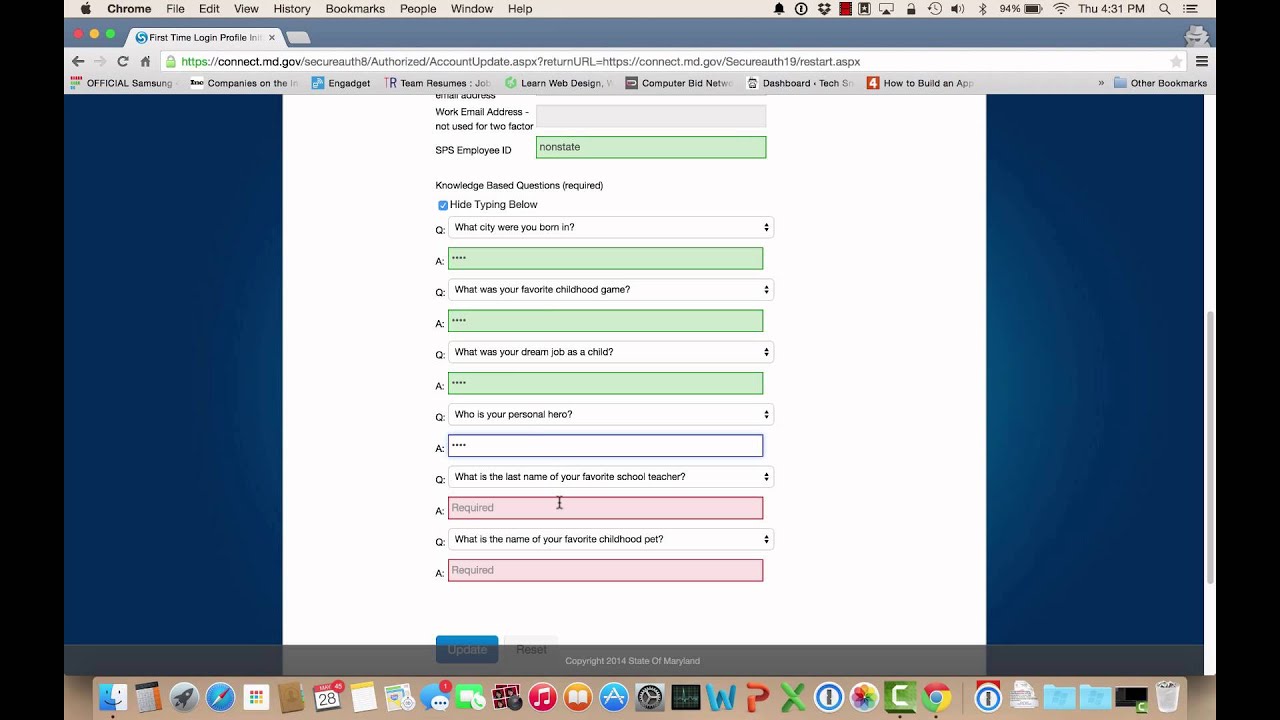Open OFFICIAL Samsung bookmark

(x=124, y=83)
